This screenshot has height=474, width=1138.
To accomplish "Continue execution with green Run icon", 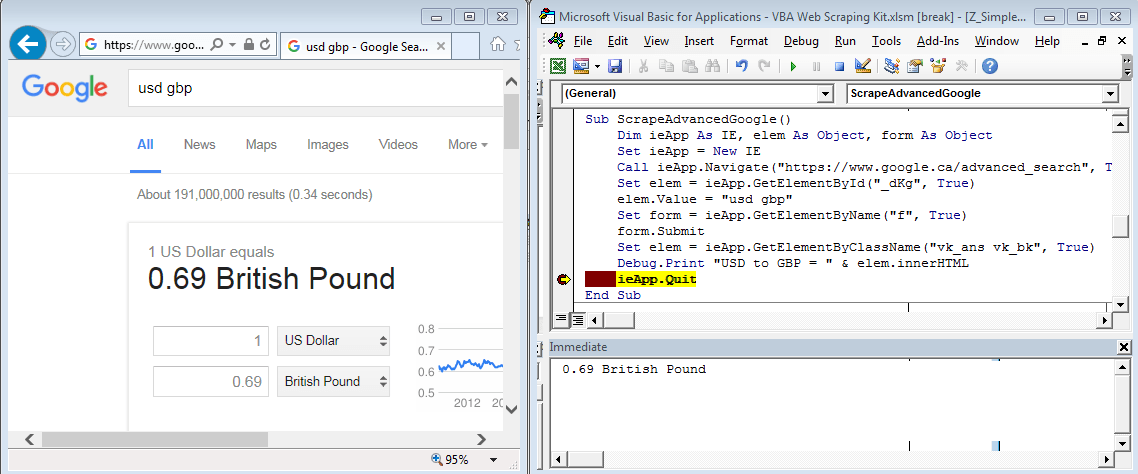I will (793, 66).
